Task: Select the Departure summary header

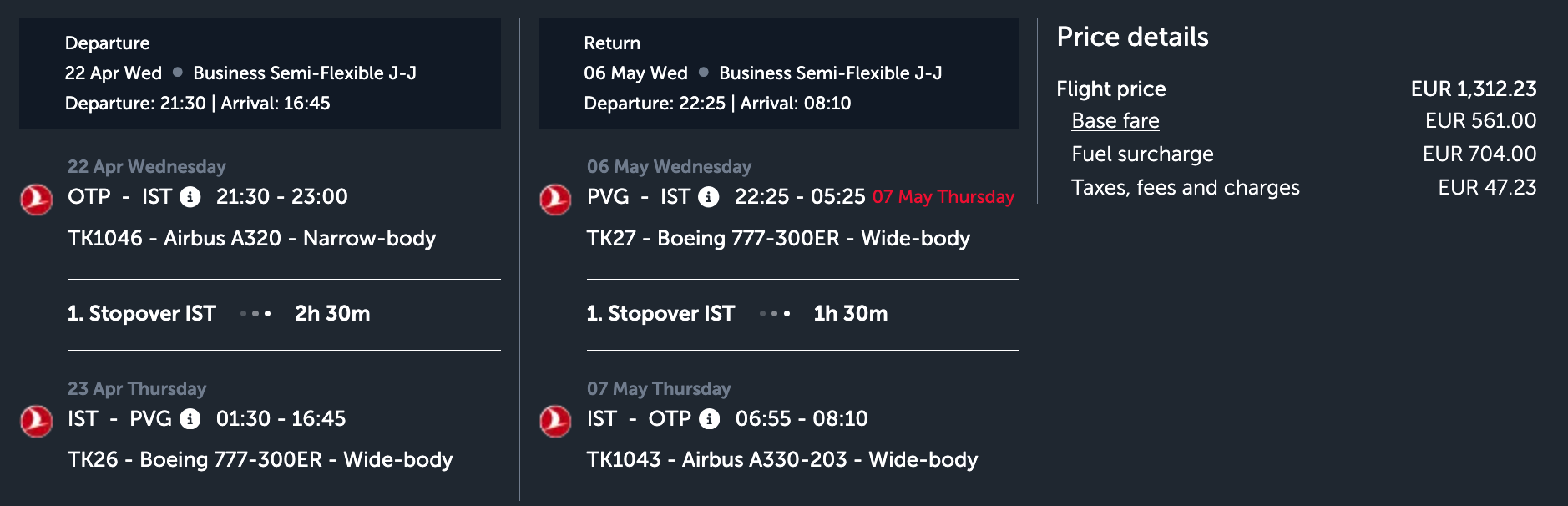Action: pos(260,73)
